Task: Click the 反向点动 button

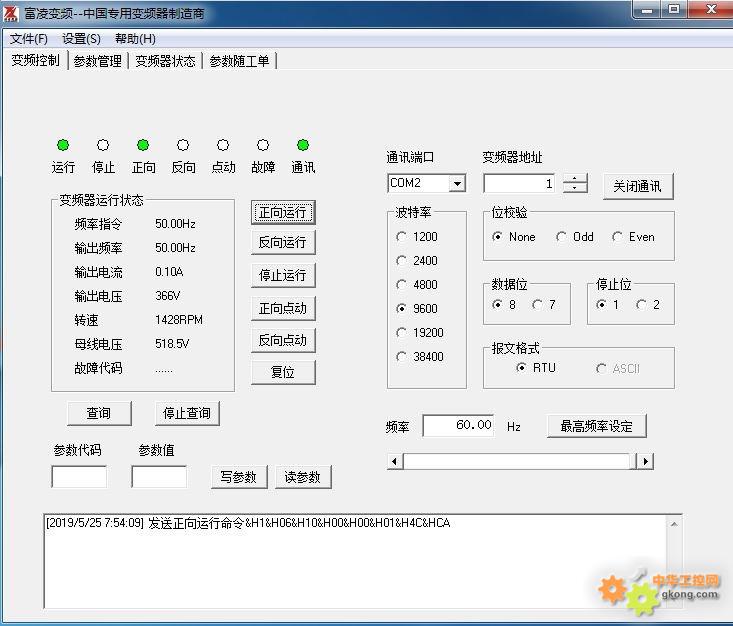Action: pyautogui.click(x=283, y=340)
